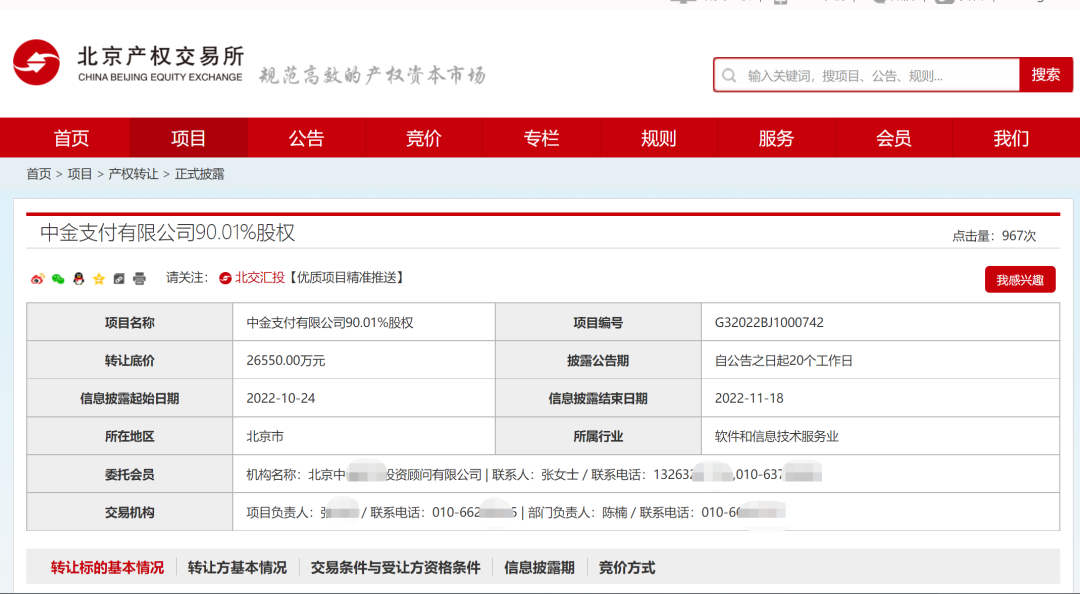This screenshot has height=594, width=1080.
Task: Click the Beijing Equity Exchange logo
Action: pos(128,63)
